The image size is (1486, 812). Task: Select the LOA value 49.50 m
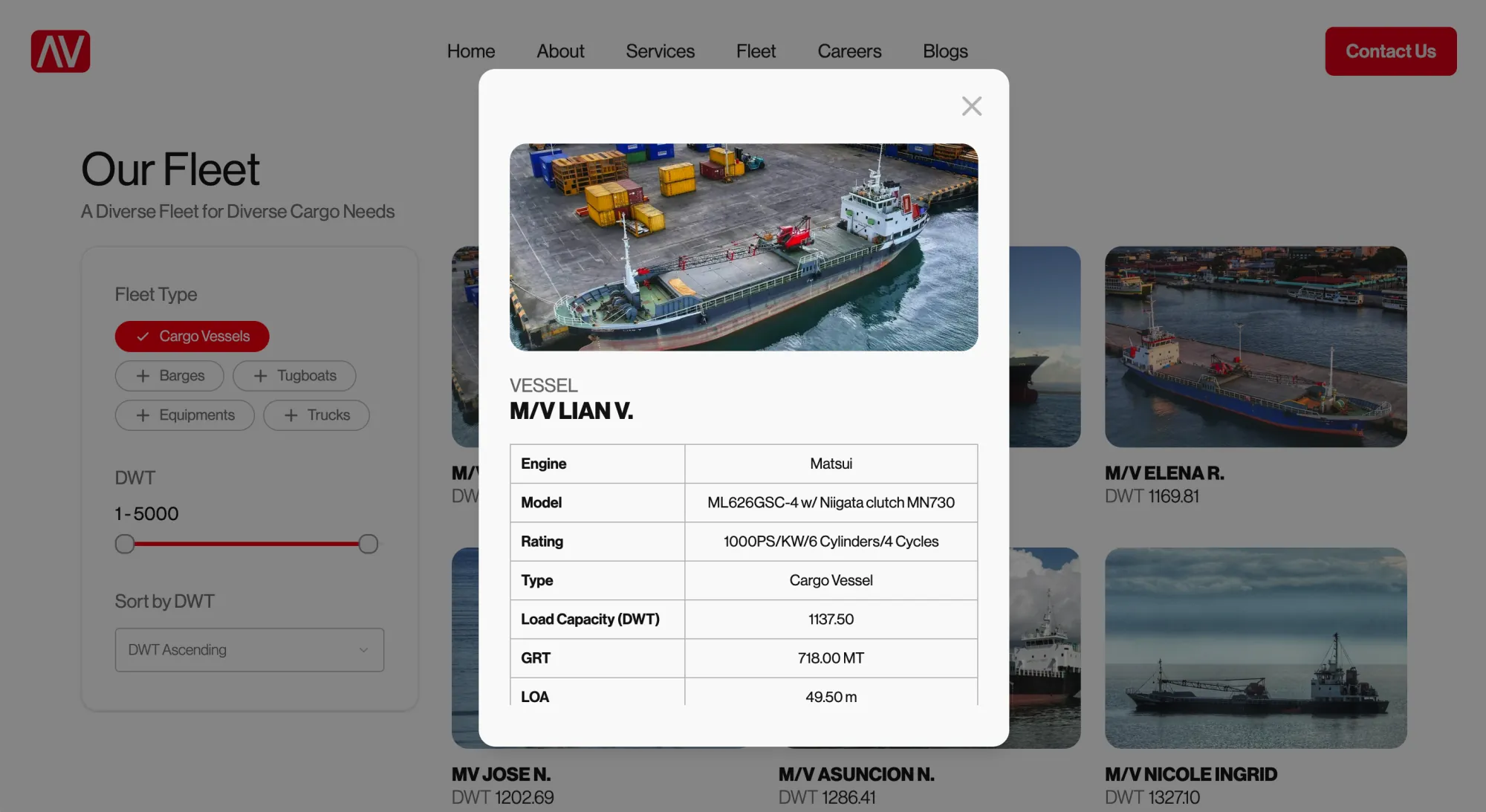tap(831, 697)
